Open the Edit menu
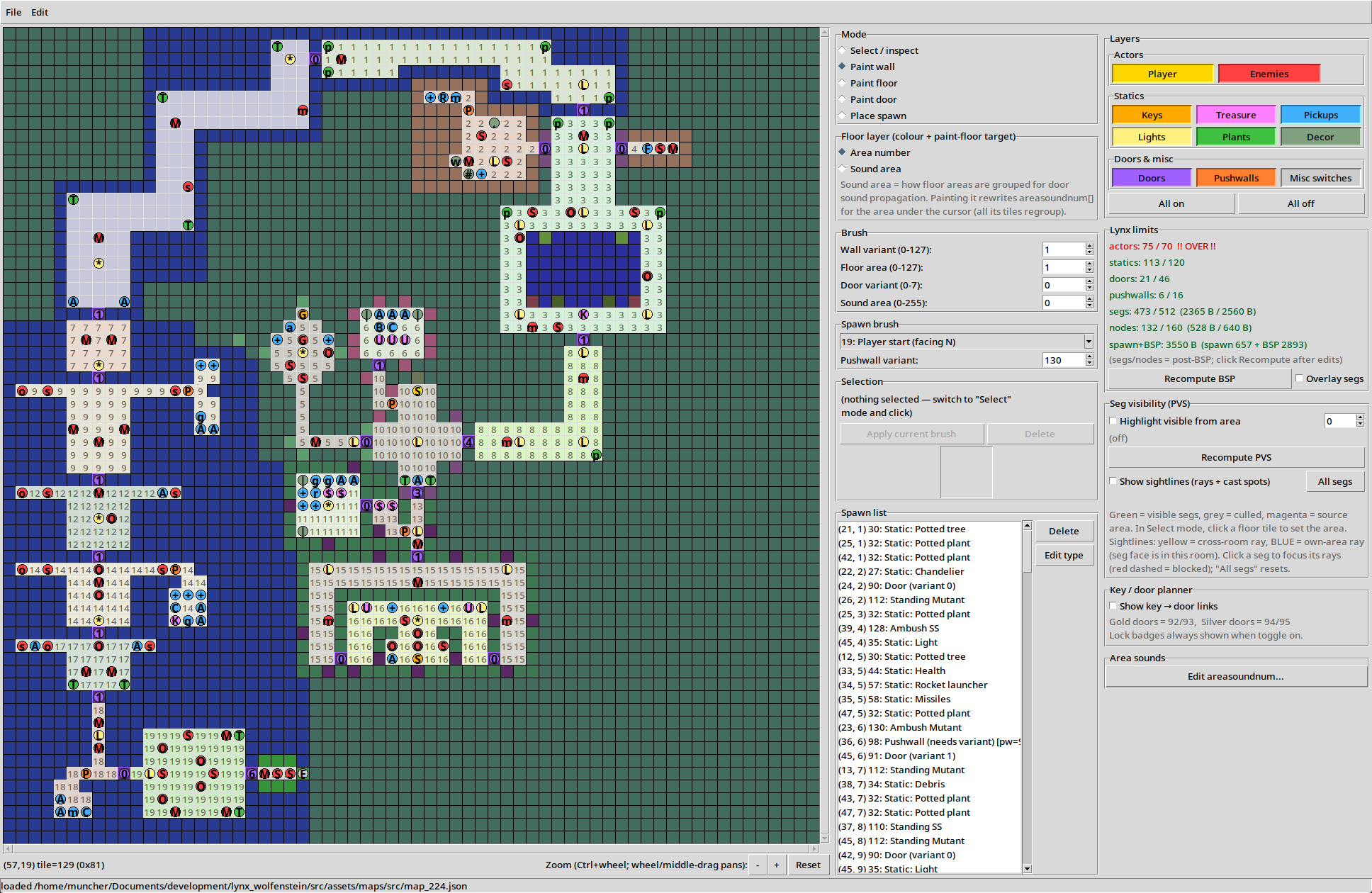This screenshot has height=893, width=1372. point(40,12)
